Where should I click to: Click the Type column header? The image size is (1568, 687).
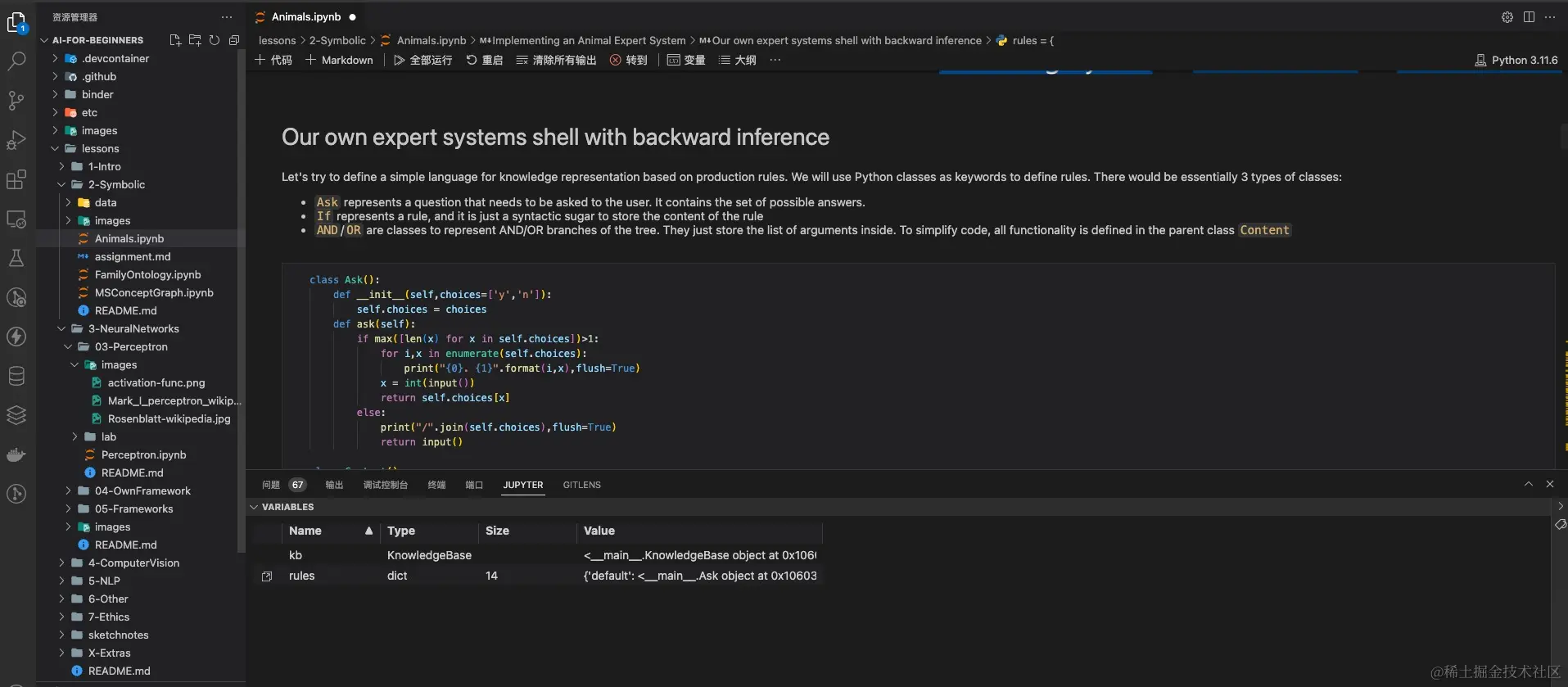pos(430,531)
